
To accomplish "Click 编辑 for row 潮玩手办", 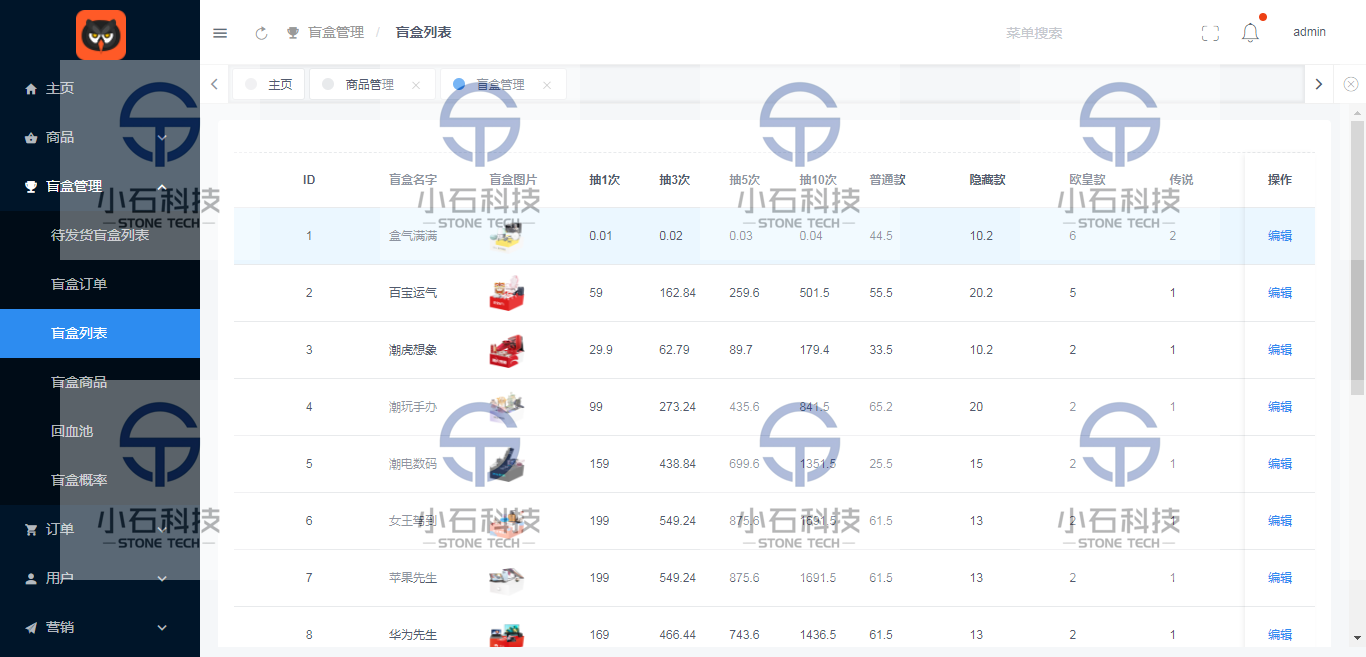I will coord(1280,407).
